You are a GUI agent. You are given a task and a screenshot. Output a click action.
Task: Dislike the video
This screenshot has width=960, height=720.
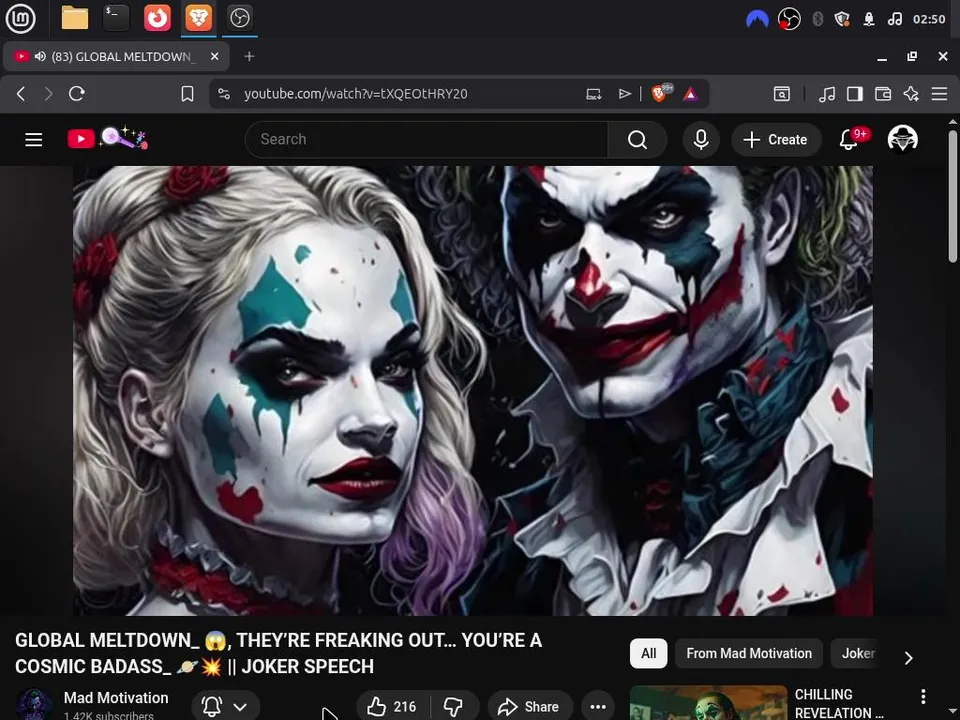pyautogui.click(x=454, y=707)
